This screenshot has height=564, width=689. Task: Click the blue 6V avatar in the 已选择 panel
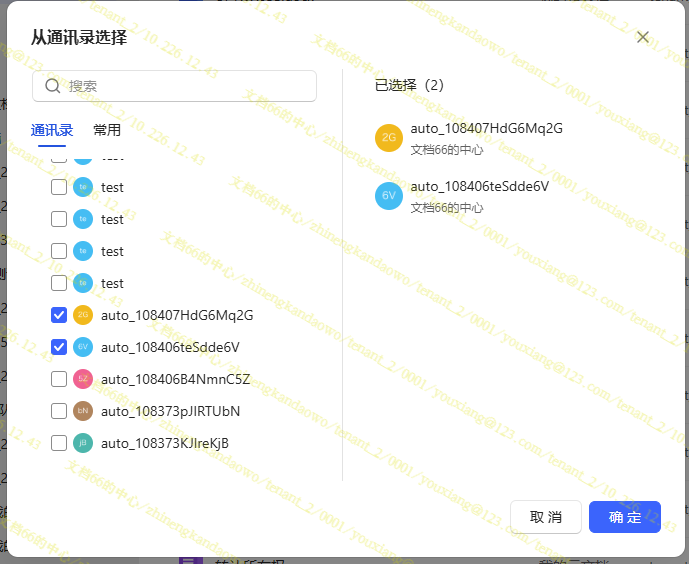click(x=389, y=195)
